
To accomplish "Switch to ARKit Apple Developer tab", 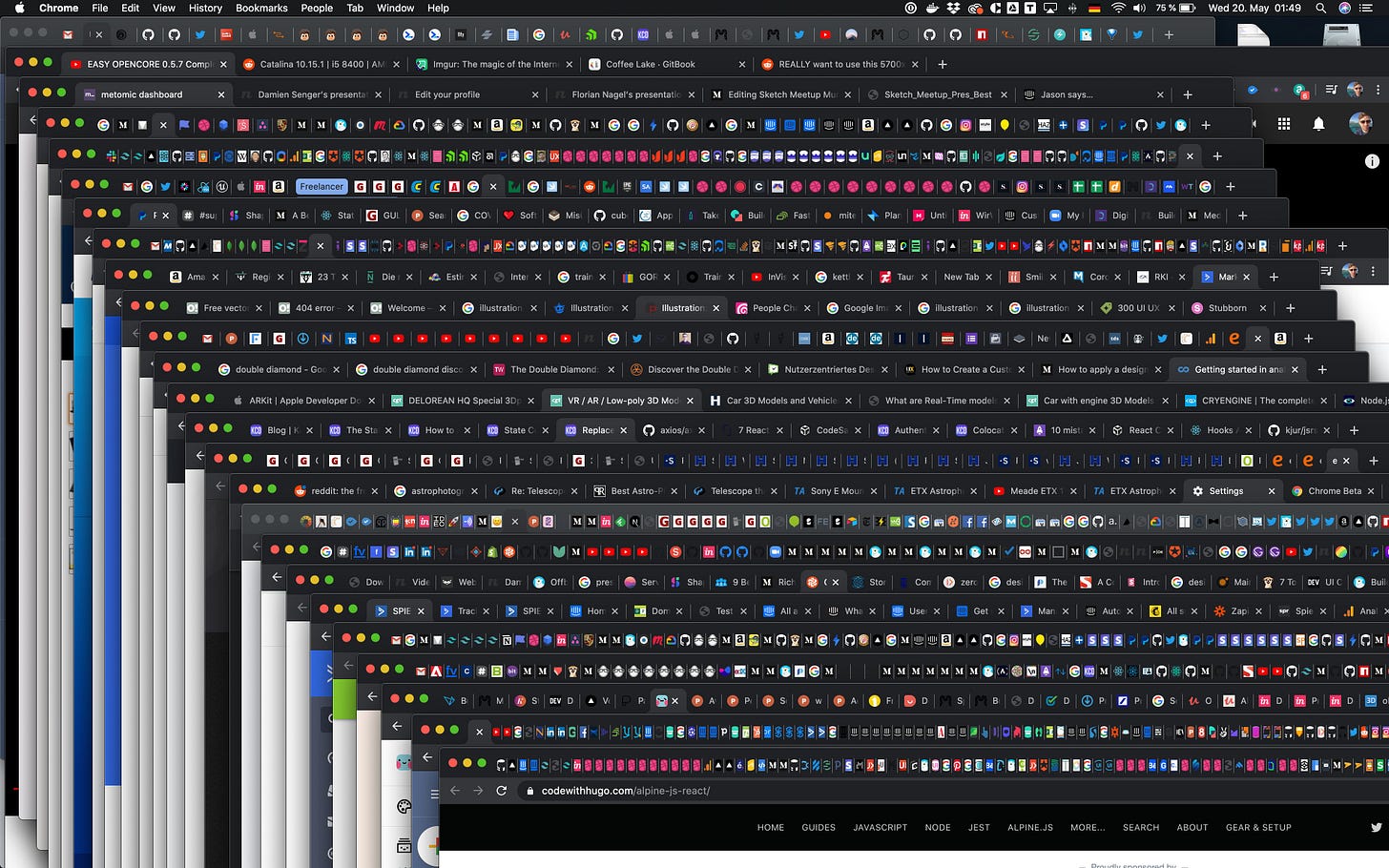I will point(303,400).
